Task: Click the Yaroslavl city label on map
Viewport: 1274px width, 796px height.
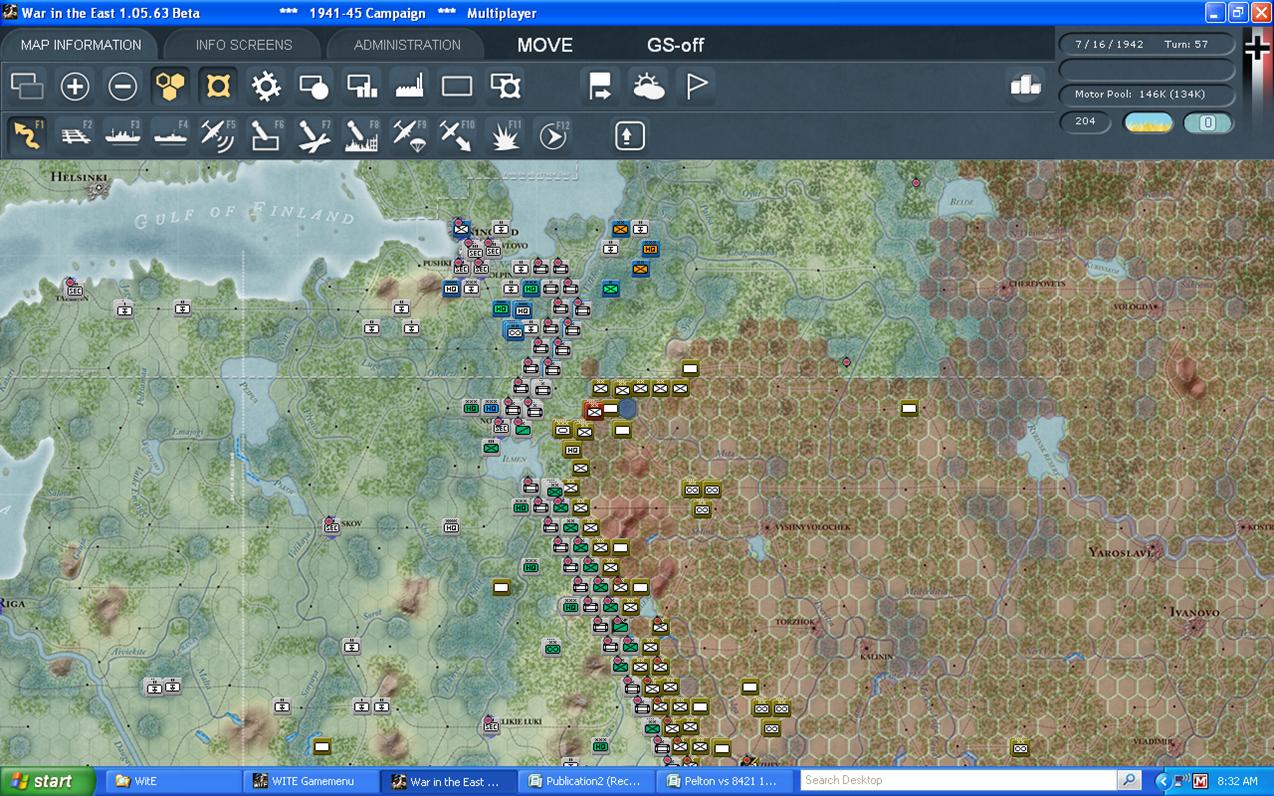Action: (1122, 552)
